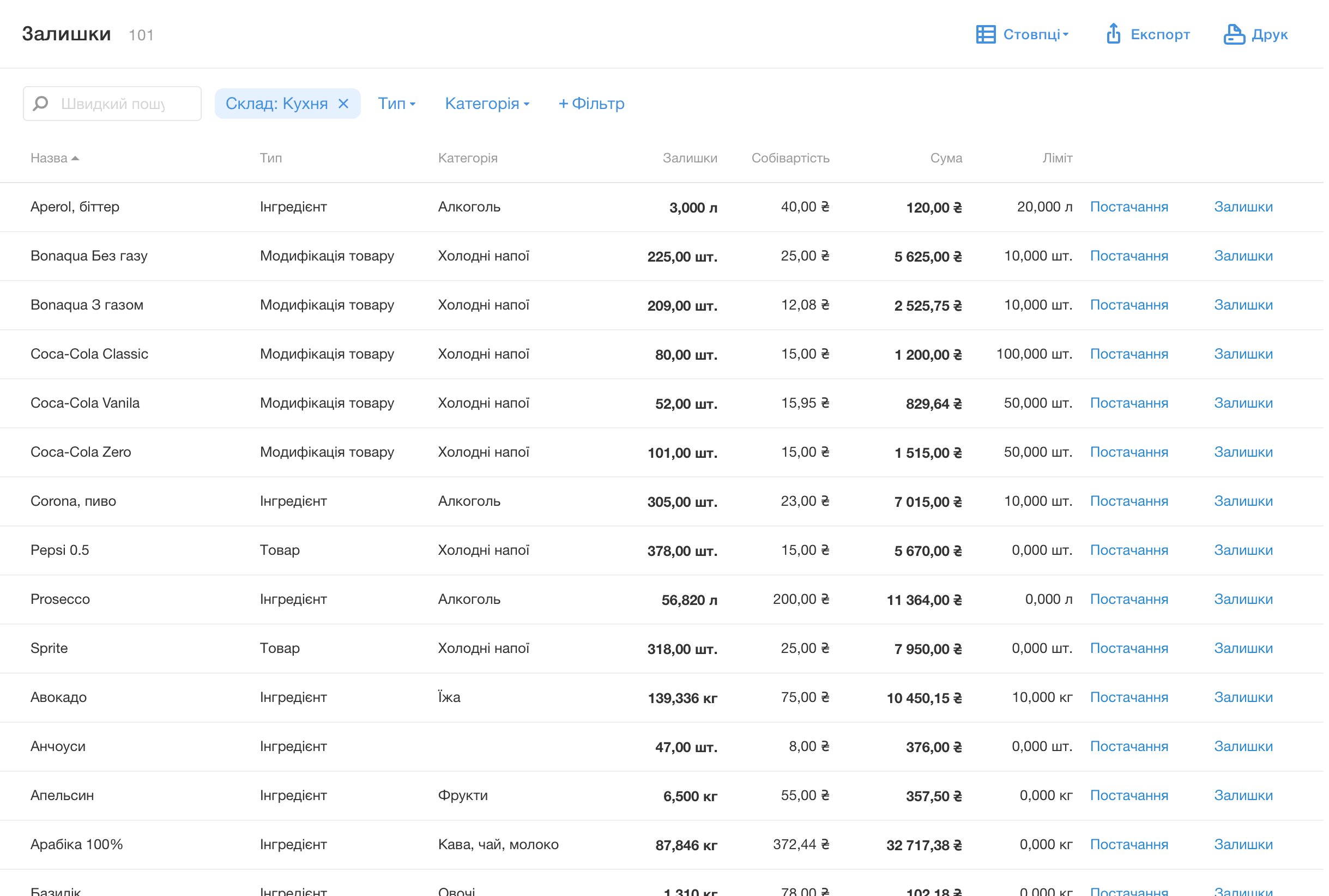The image size is (1329, 896).
Task: Open Залишки for Bonaqua З газом
Action: pyautogui.click(x=1243, y=305)
